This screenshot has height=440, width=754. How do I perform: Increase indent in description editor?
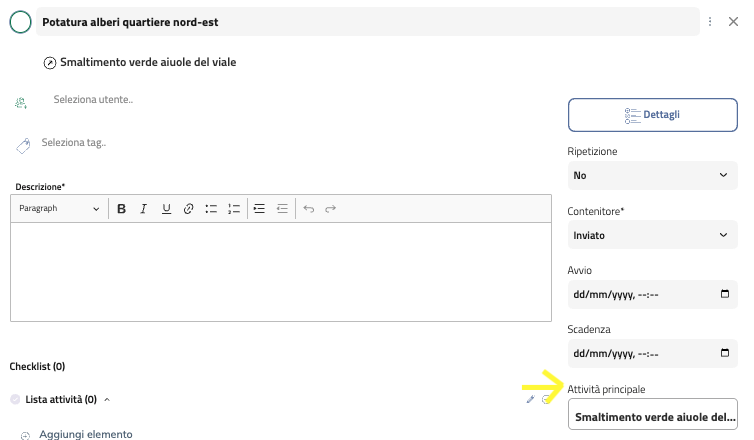click(259, 209)
